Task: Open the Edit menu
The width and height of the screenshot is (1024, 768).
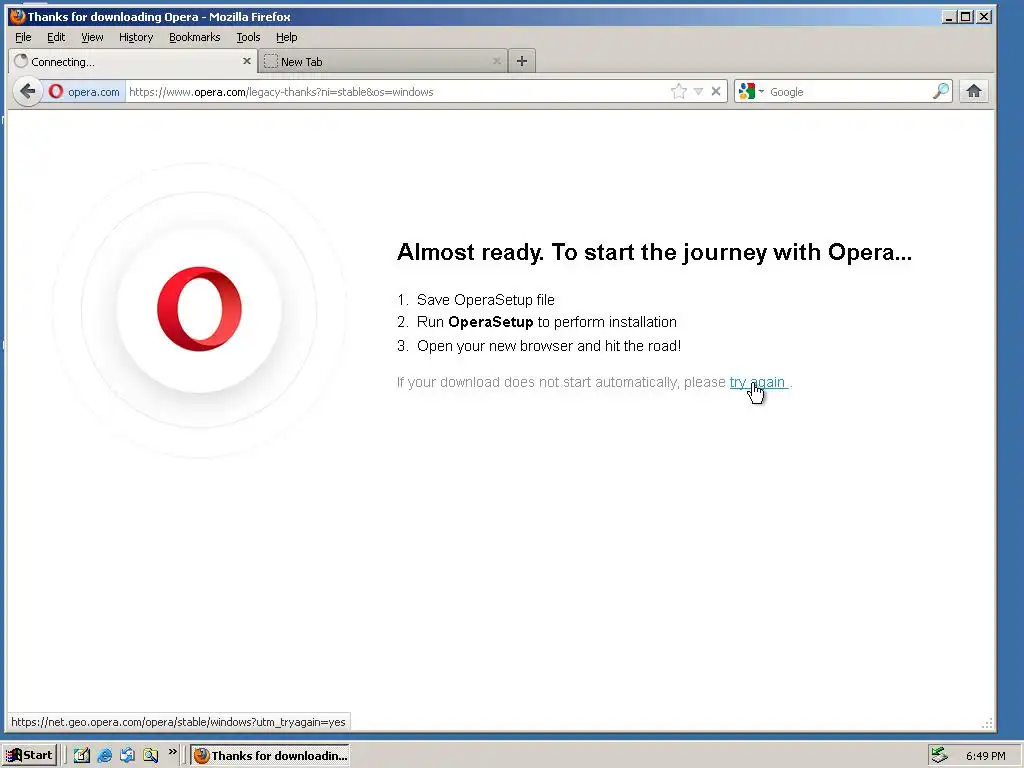Action: coord(56,37)
